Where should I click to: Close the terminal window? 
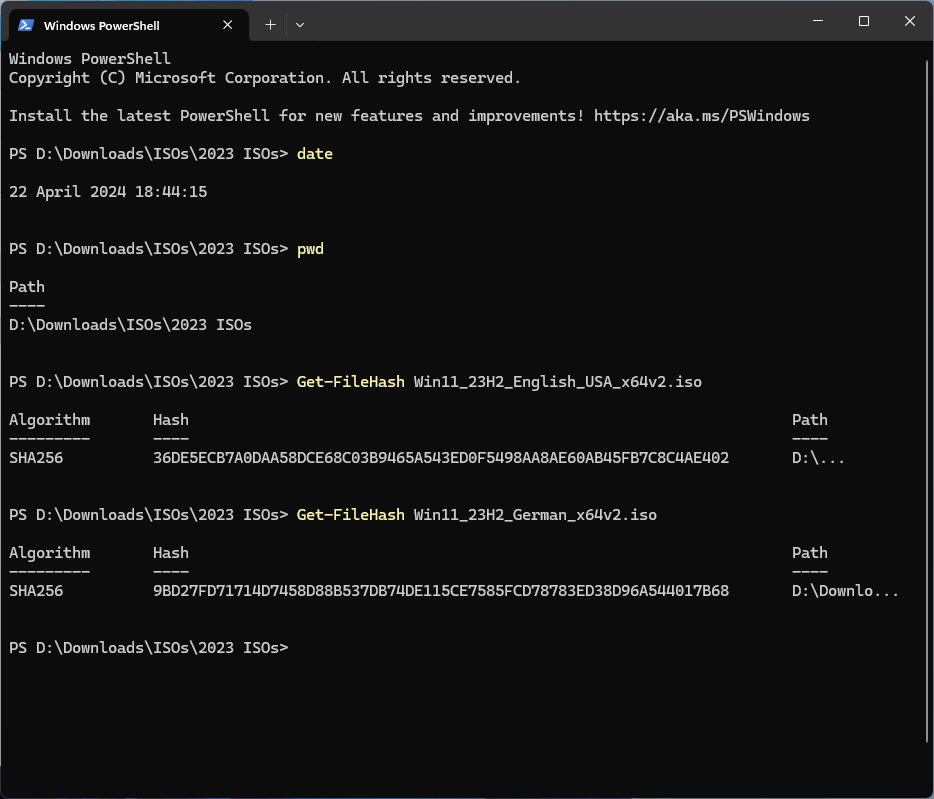pos(910,21)
